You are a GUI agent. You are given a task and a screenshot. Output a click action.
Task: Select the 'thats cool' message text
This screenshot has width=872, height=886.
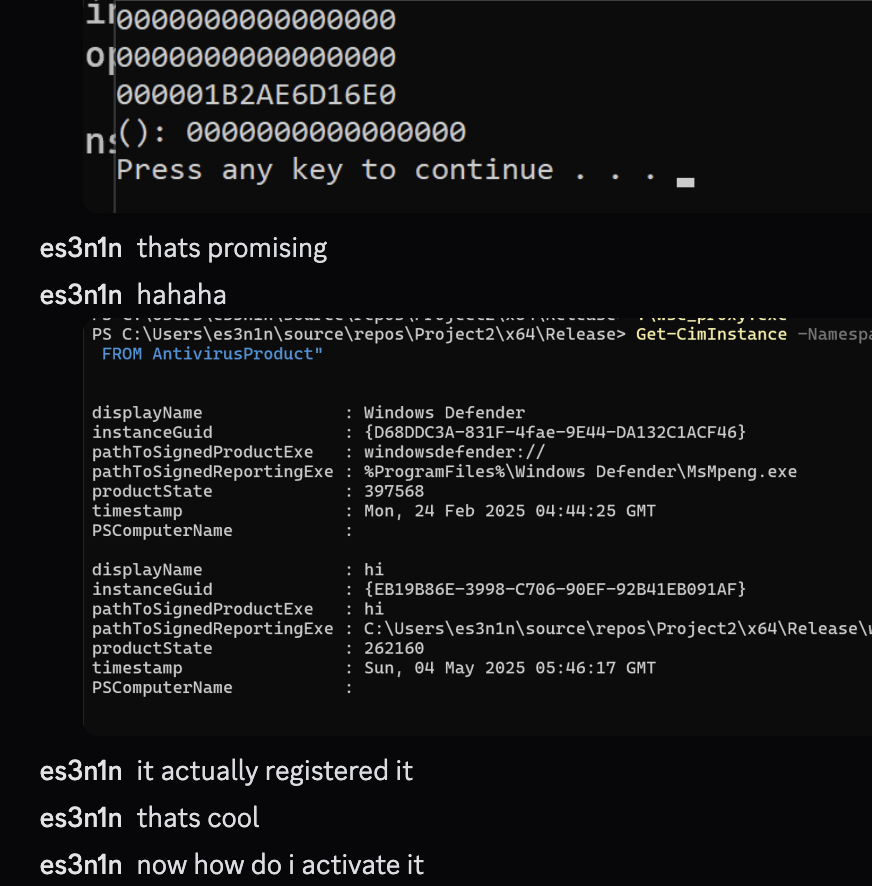click(198, 818)
